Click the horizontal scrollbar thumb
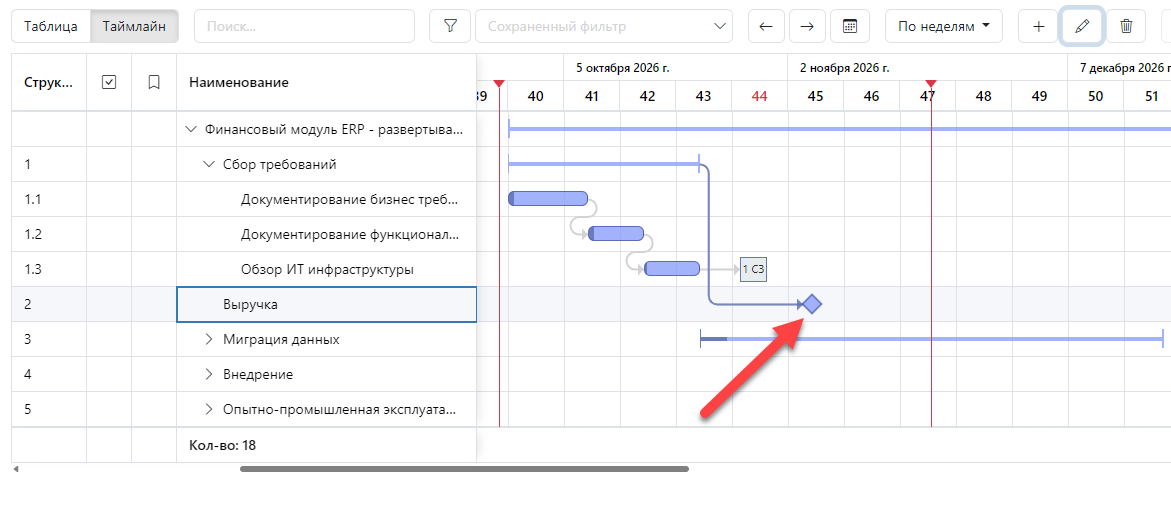 point(465,469)
